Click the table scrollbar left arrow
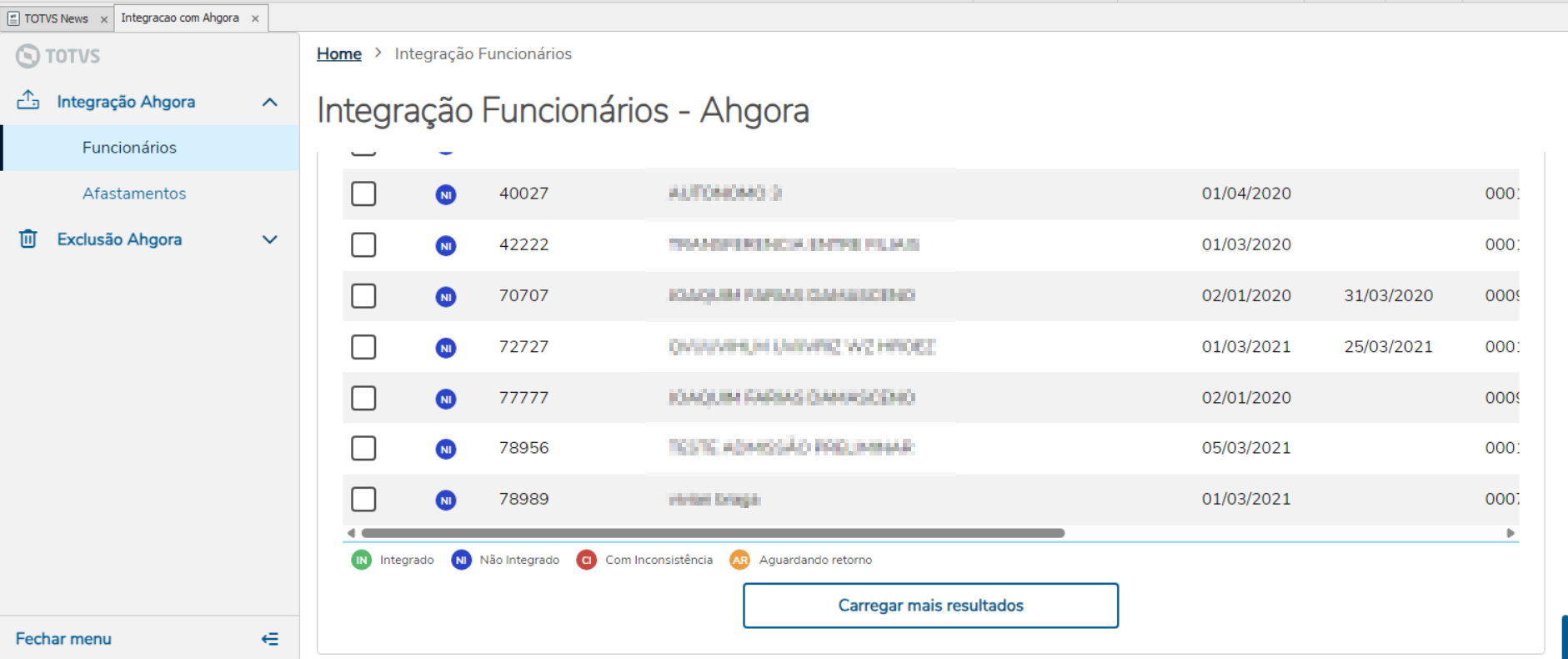Screen dimensions: 1568x659 [351, 533]
